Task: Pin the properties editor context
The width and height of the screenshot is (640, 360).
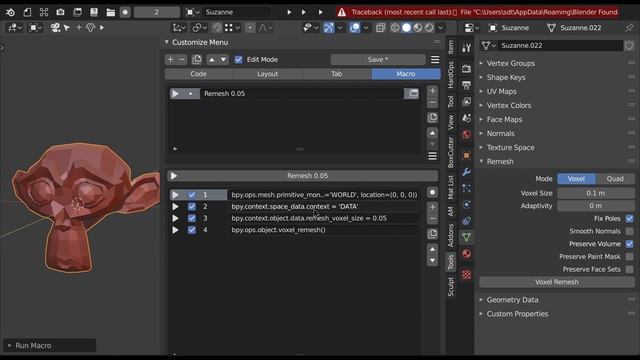Action: [629, 28]
